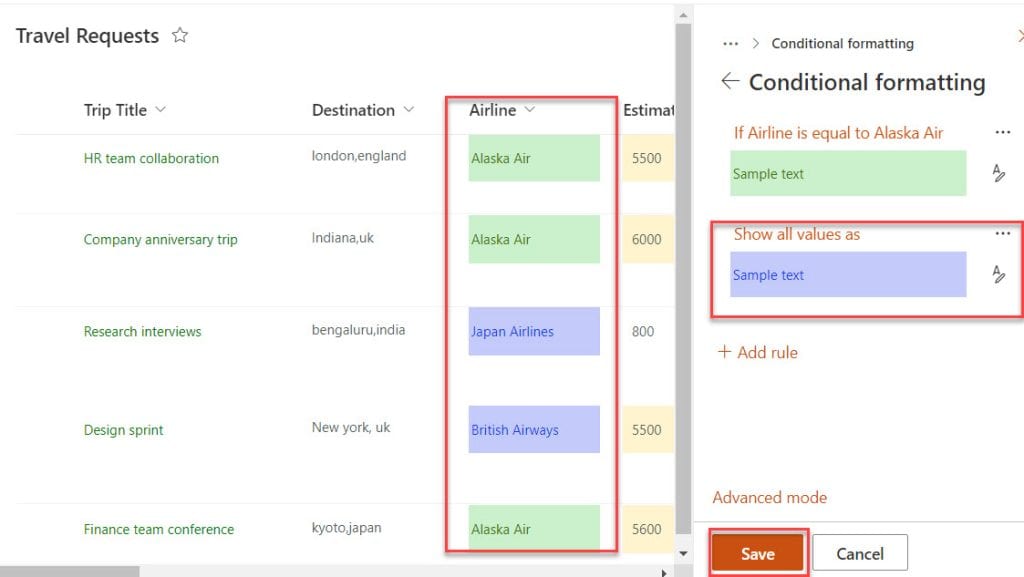Viewport: 1024px width, 577px height.
Task: Click the Travel Requests list title
Action: [x=87, y=36]
